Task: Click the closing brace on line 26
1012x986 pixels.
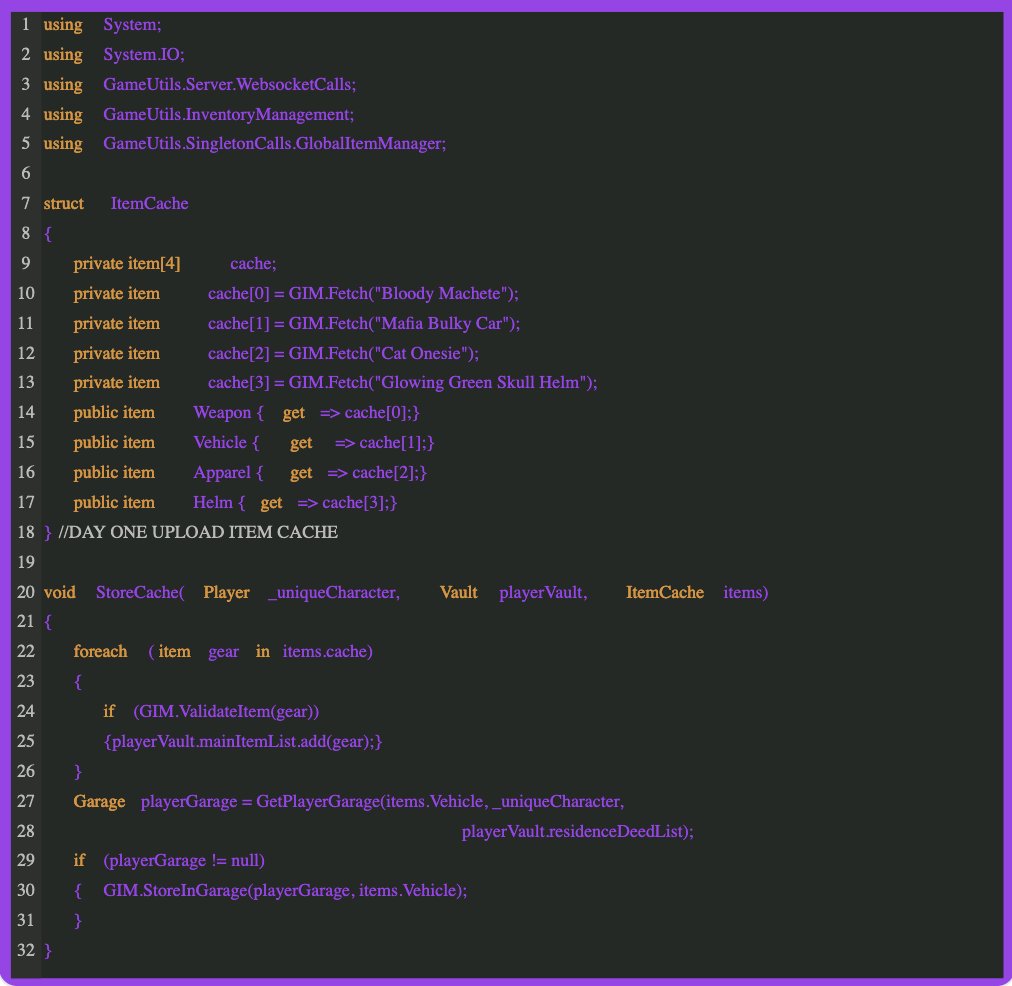Action: 78,771
